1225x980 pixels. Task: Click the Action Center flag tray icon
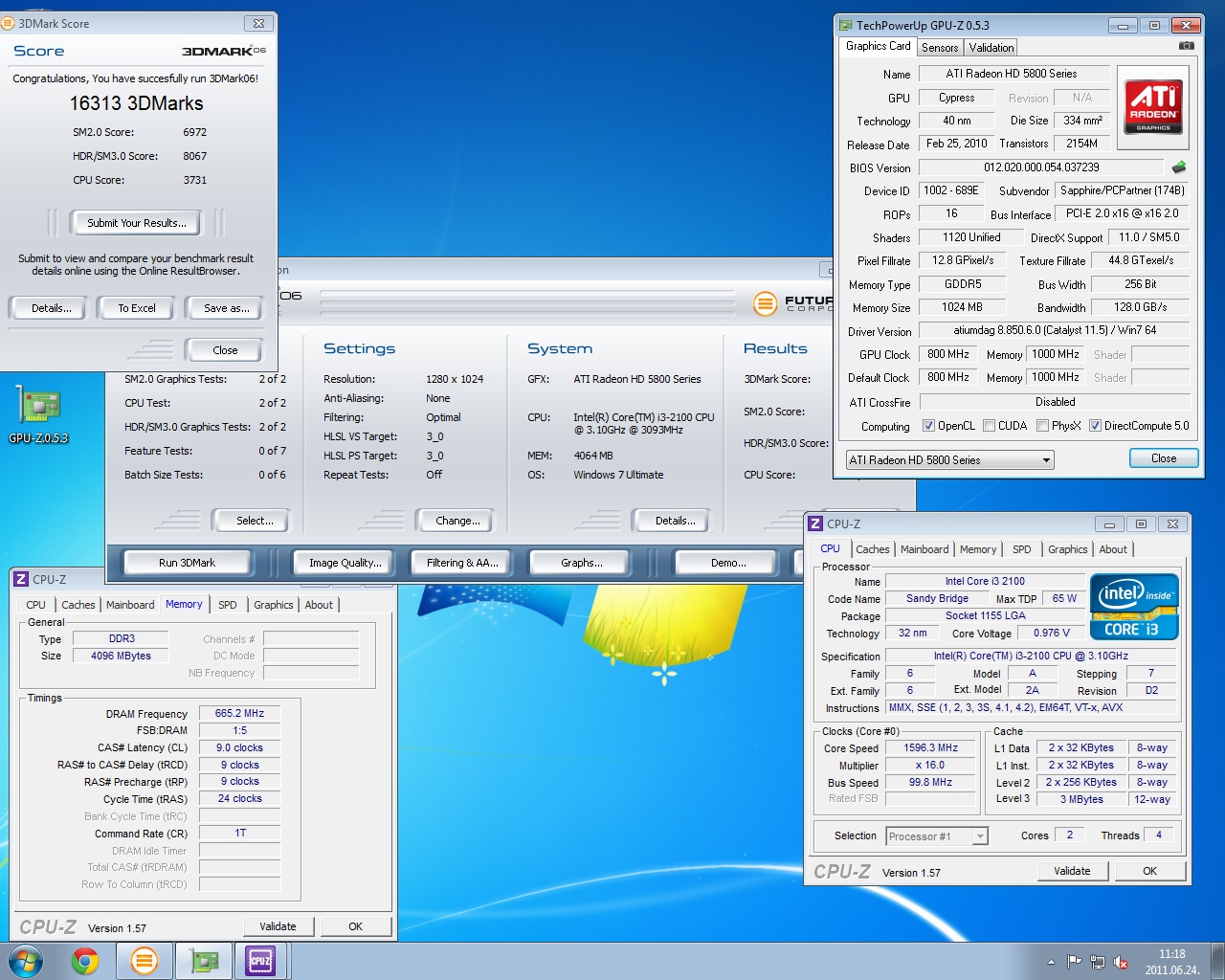pyautogui.click(x=1074, y=963)
